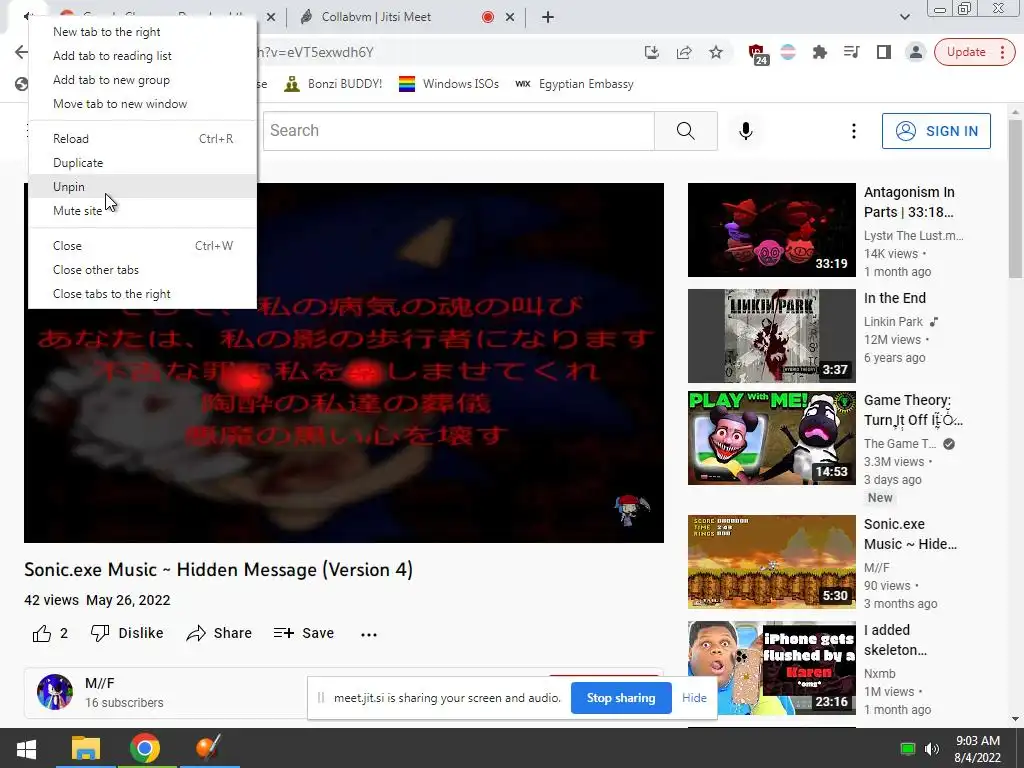The width and height of the screenshot is (1024, 768).
Task: Click the voice search microphone icon
Action: (x=745, y=131)
